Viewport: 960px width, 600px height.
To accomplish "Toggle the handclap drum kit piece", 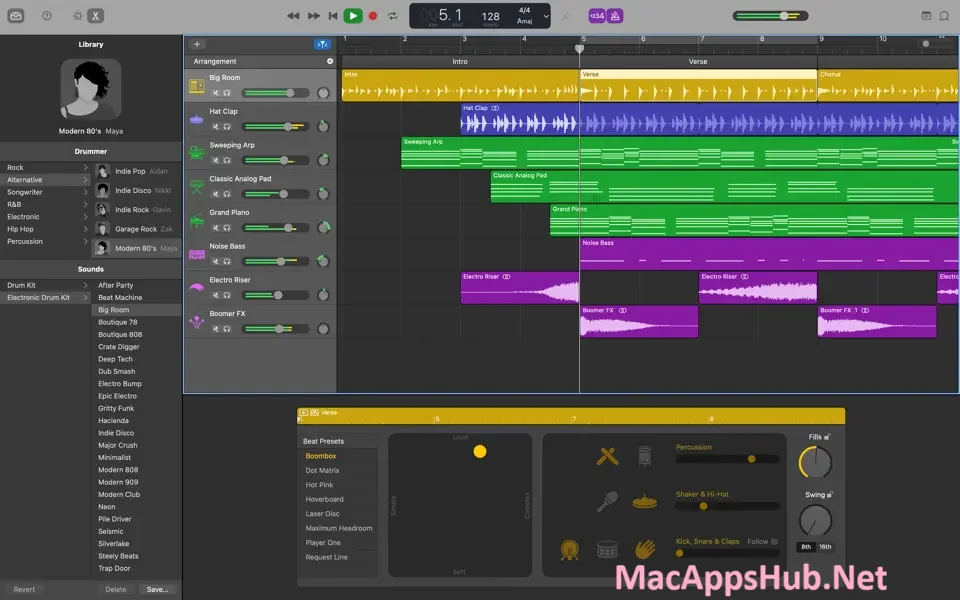I will (x=644, y=549).
